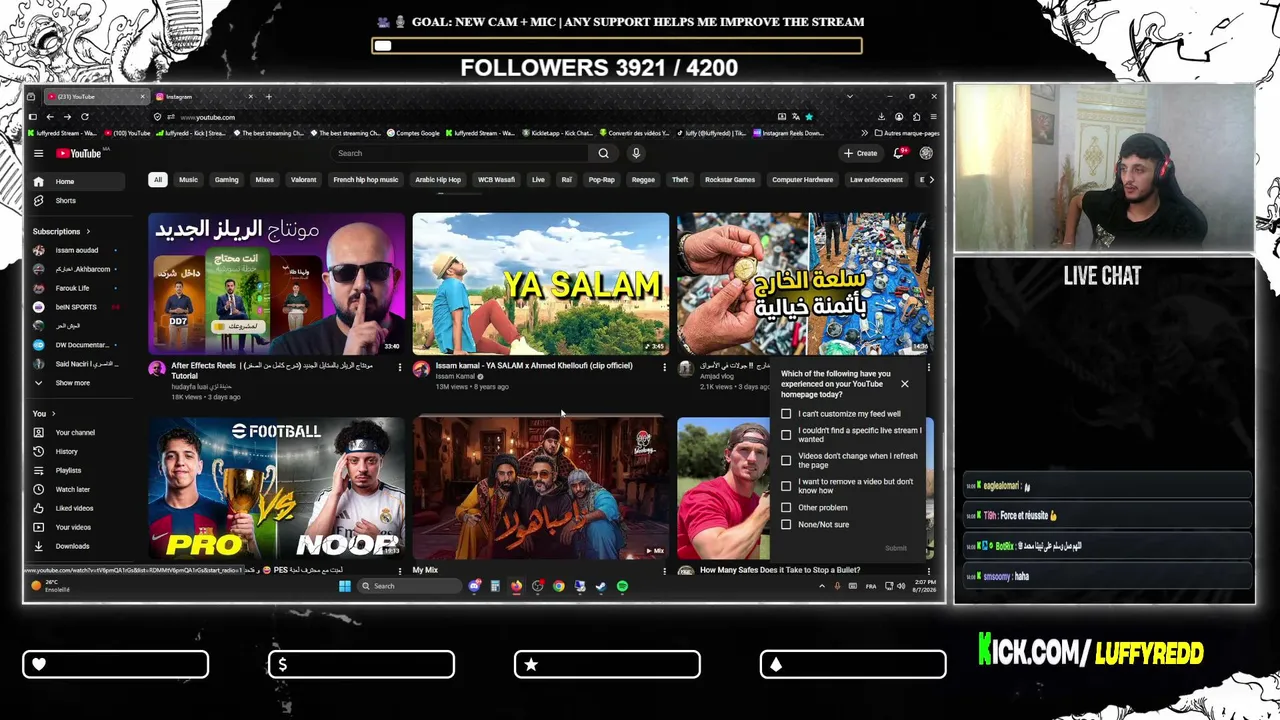Image resolution: width=1280 pixels, height=720 pixels.
Task: Tick the "None/Not sure" checkbox
Action: pos(786,525)
